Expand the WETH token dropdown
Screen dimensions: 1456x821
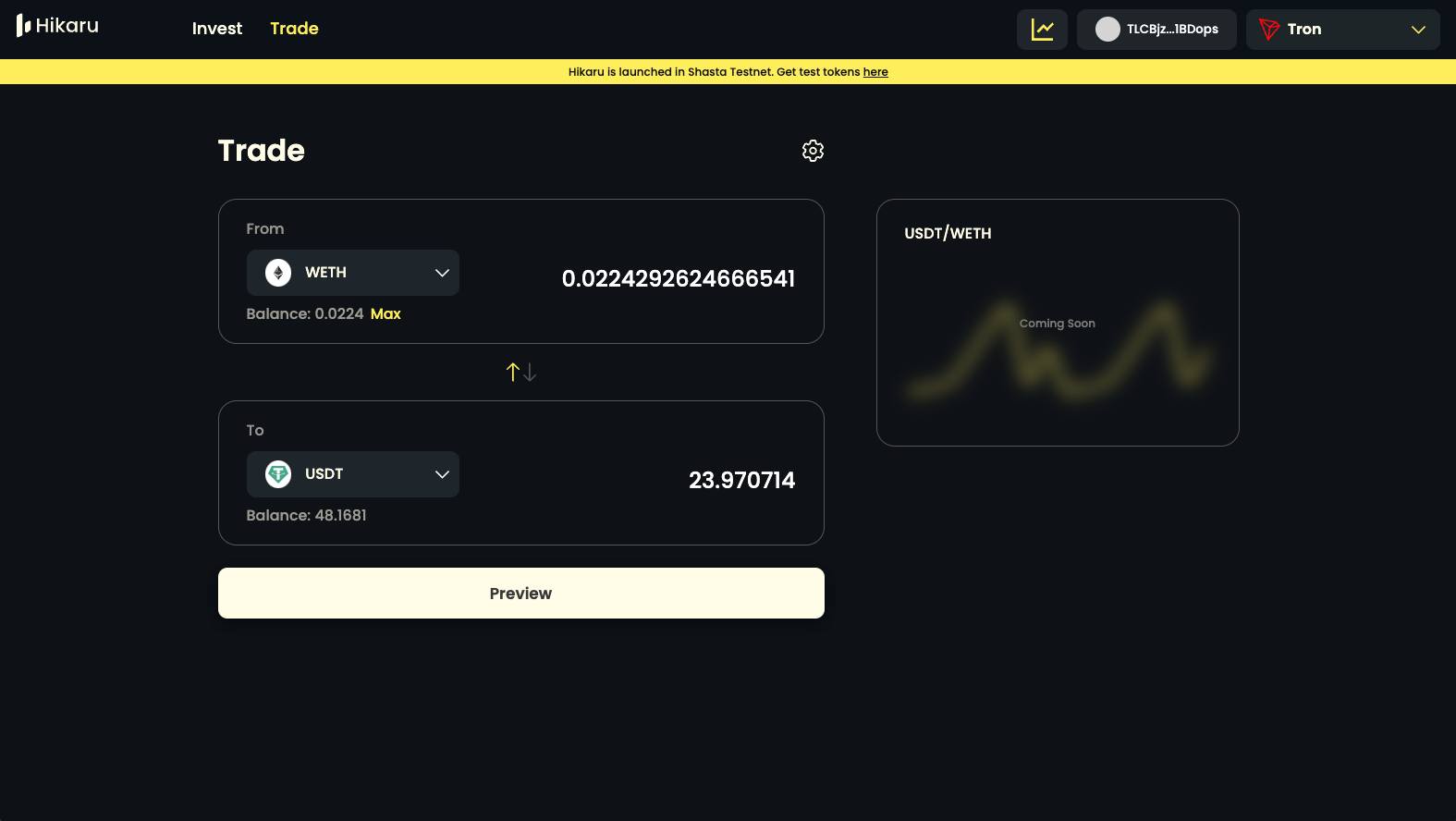[x=352, y=273]
